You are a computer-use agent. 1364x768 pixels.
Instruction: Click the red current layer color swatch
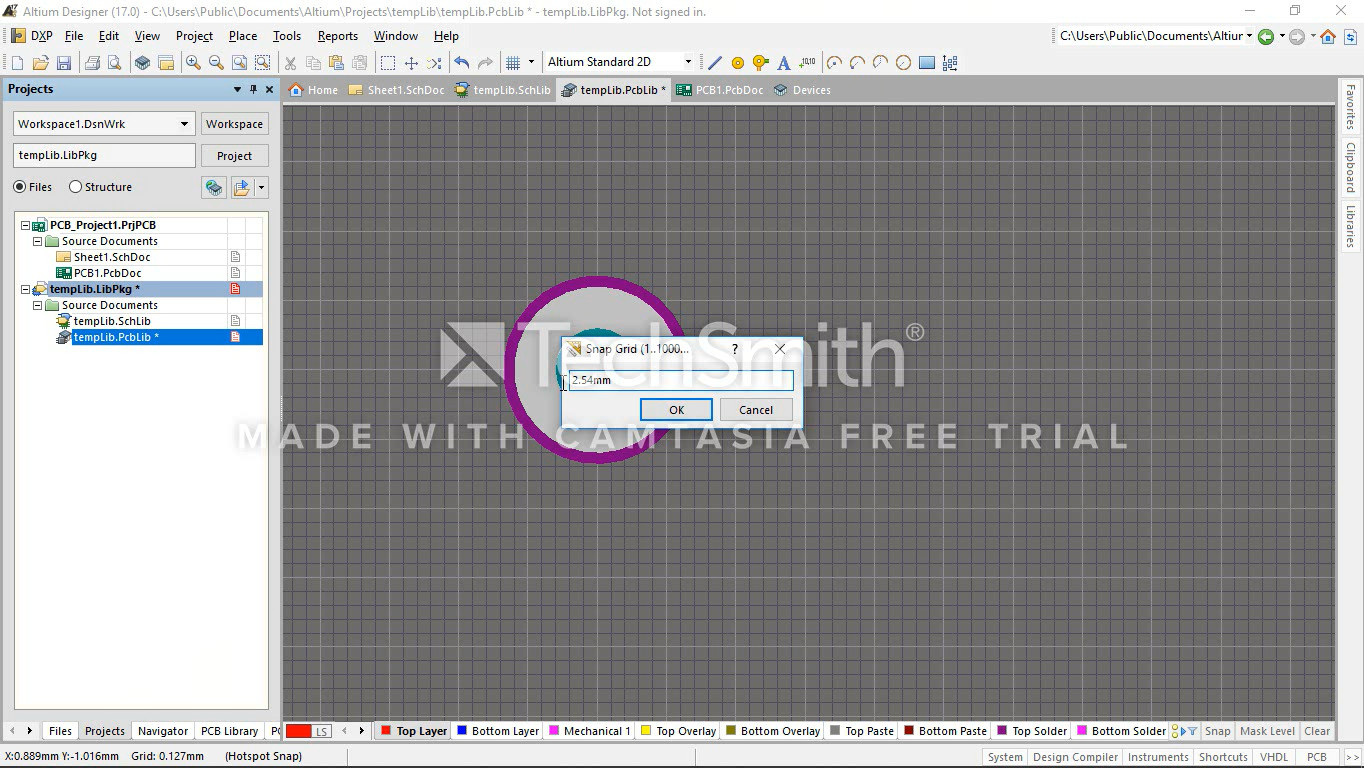tap(299, 731)
